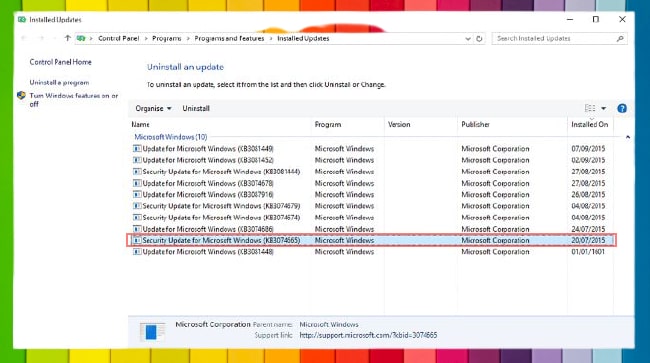
Task: Open the Organise dropdown menu
Action: [153, 109]
